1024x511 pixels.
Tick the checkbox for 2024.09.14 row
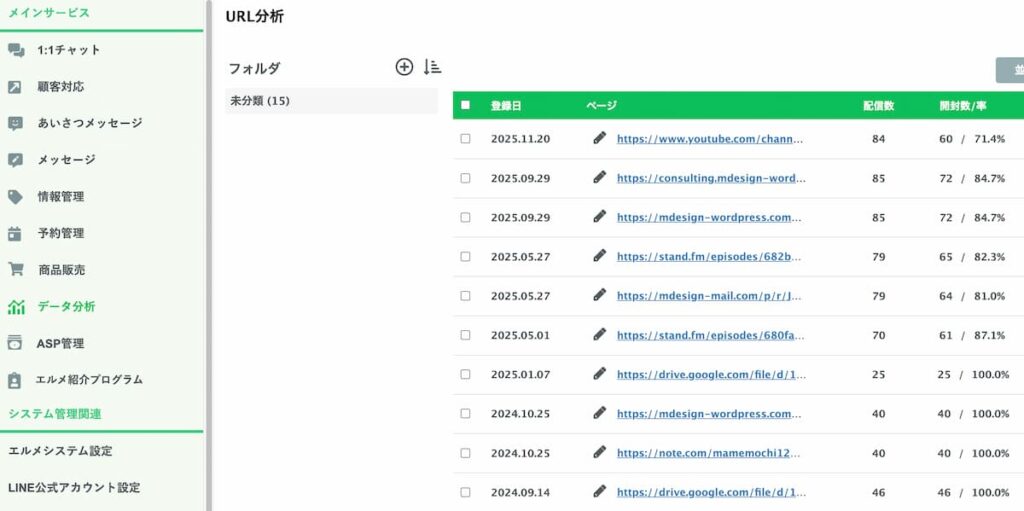tap(465, 492)
